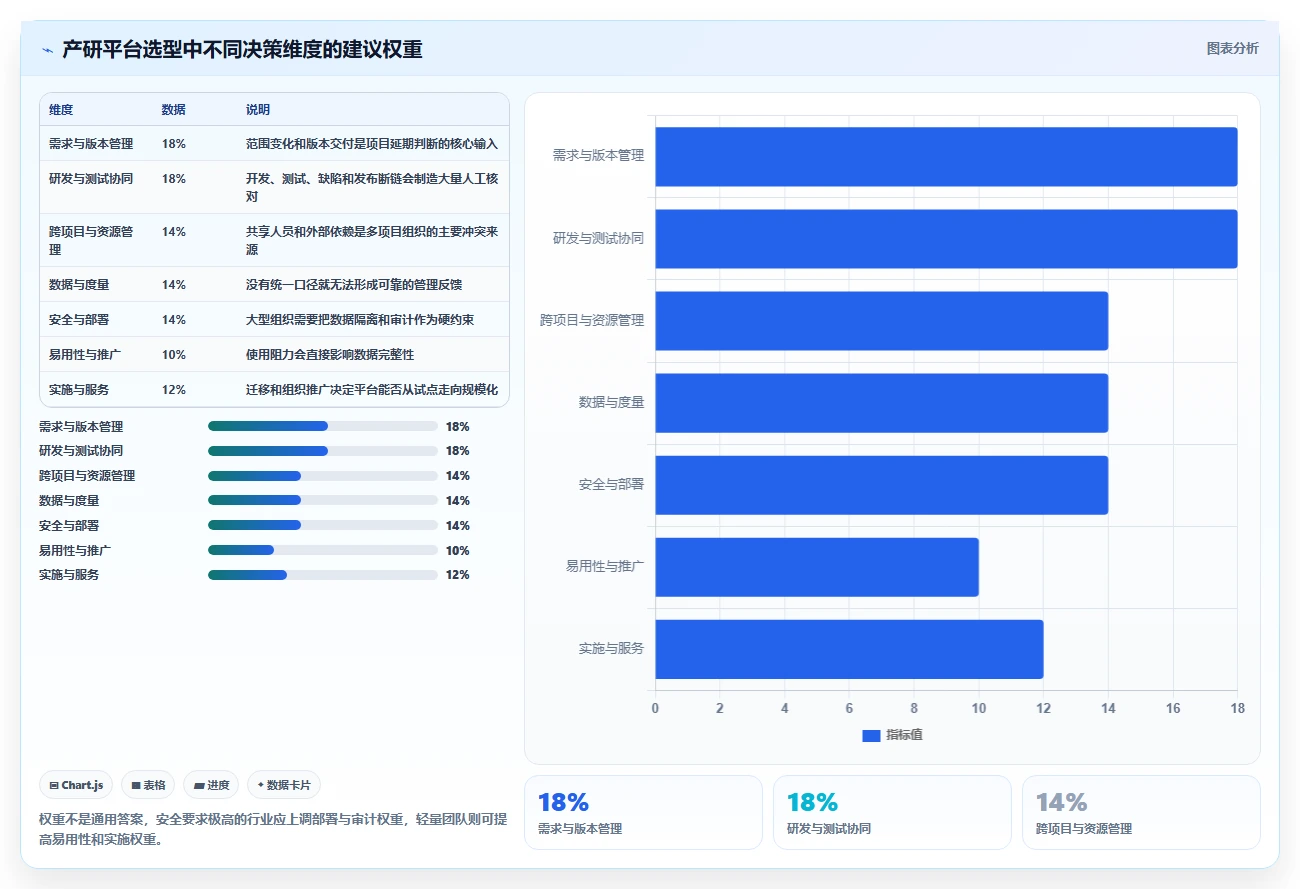This screenshot has width=1300, height=889.
Task: Click the Chart.js tag chip
Action: click(77, 785)
